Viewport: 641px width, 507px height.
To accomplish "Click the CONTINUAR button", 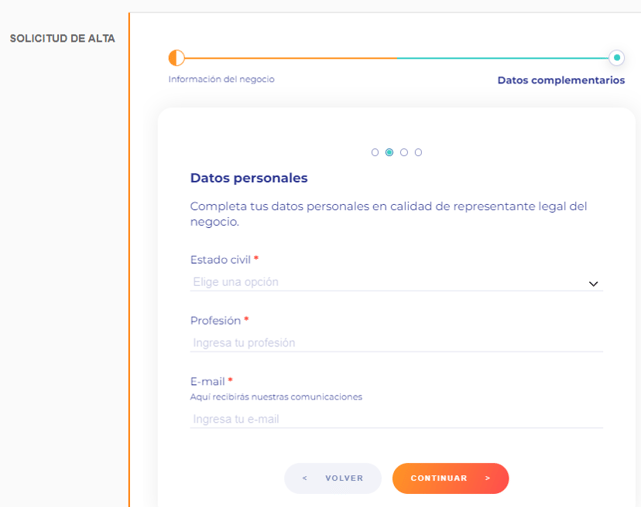I will coord(450,478).
